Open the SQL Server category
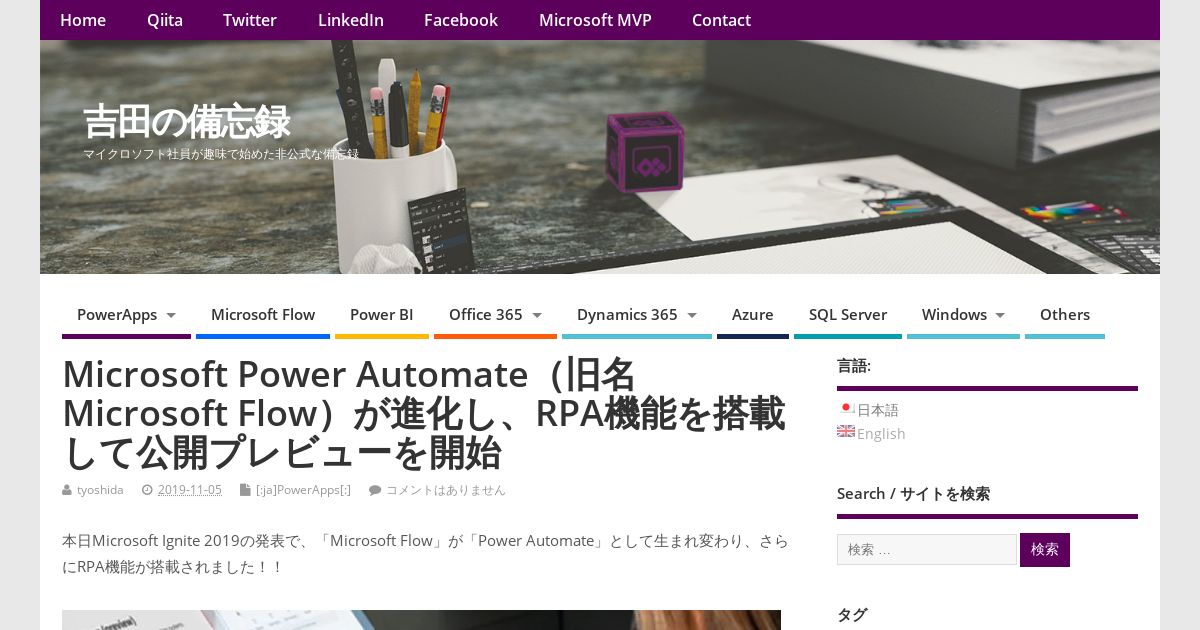Image resolution: width=1200 pixels, height=630 pixels. coord(848,315)
